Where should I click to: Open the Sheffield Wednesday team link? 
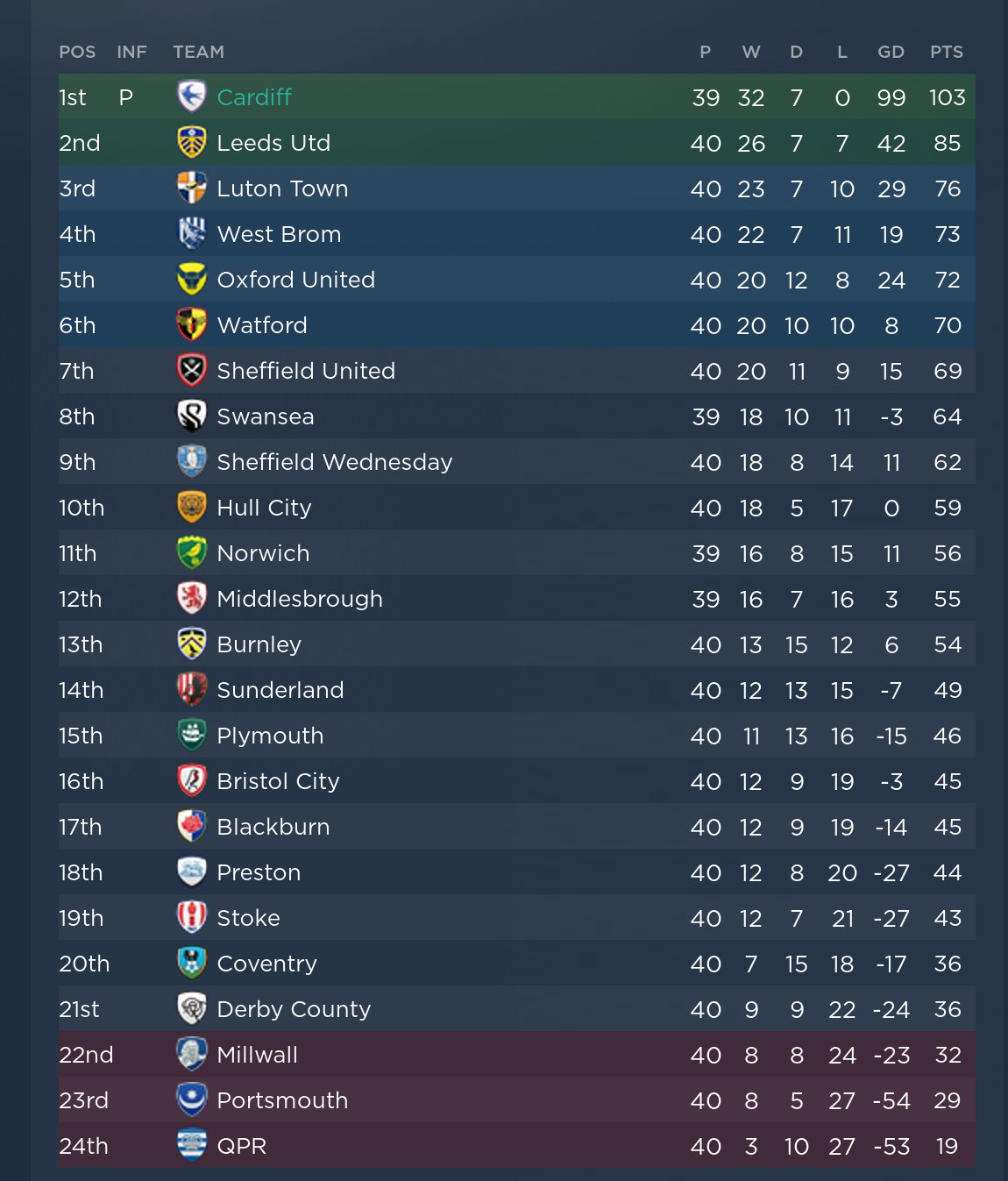335,462
